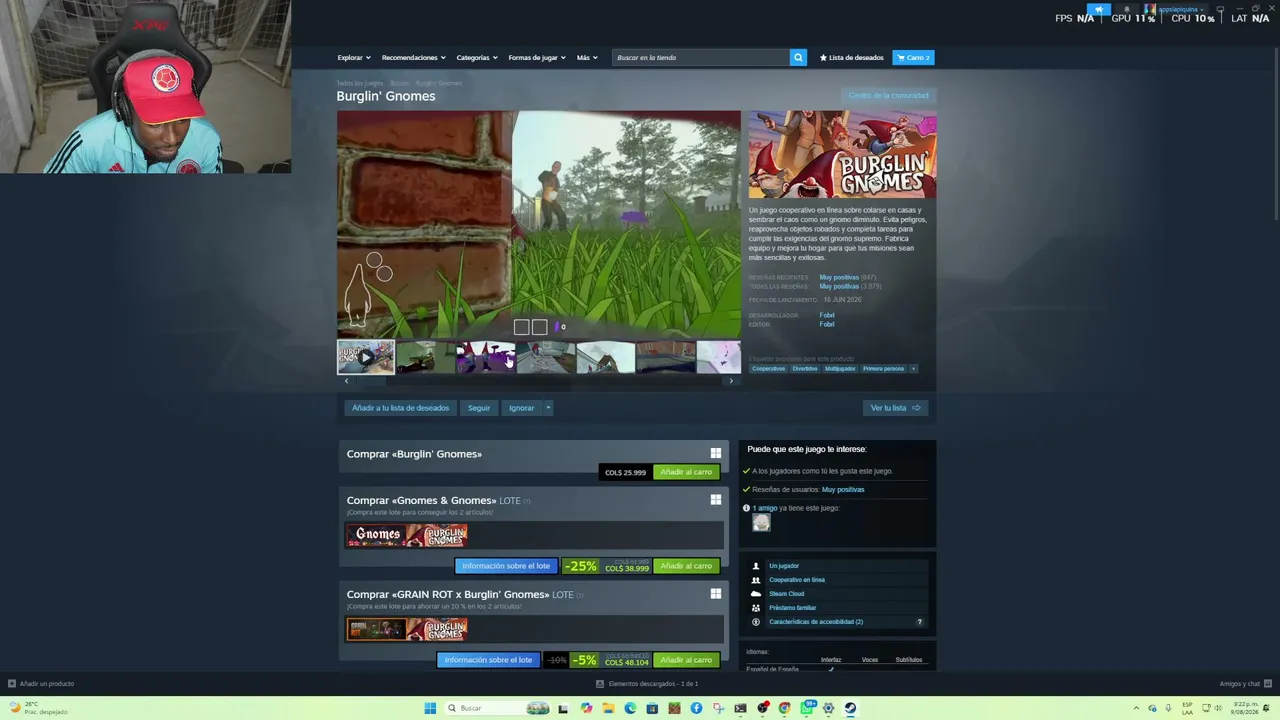Open the Ignorar options dropdown arrow

548,408
